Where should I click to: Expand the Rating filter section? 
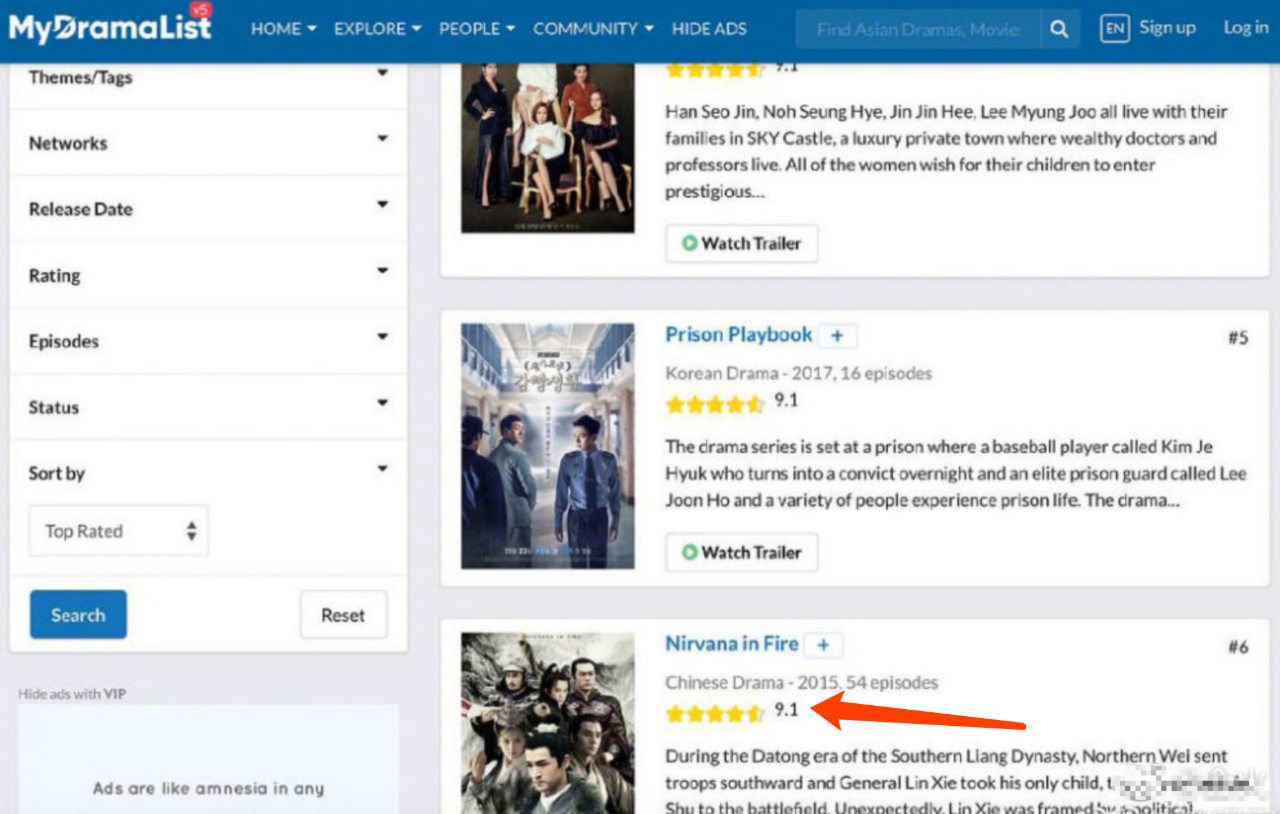pyautogui.click(x=208, y=275)
